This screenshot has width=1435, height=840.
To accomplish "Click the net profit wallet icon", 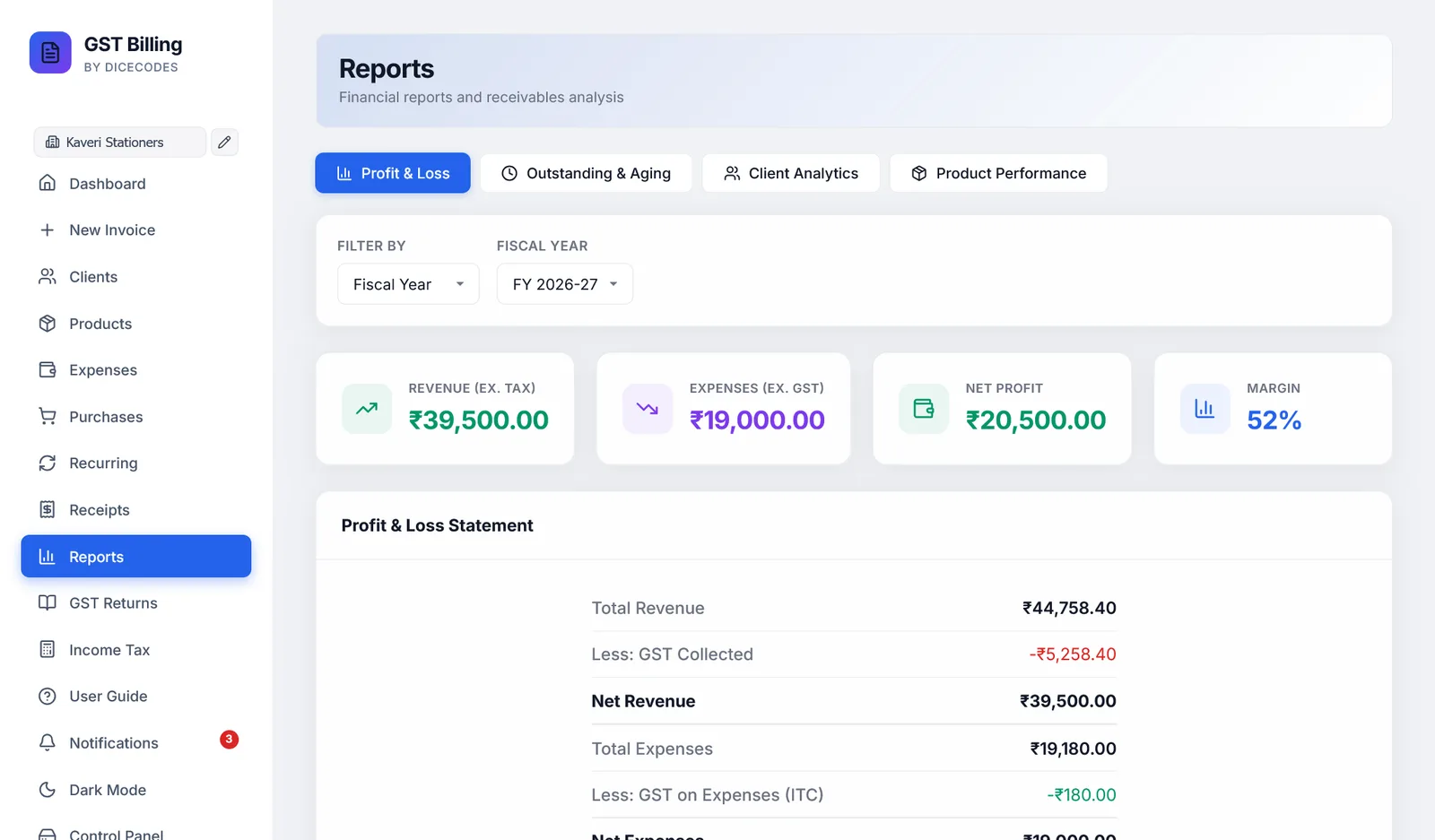I will pos(924,409).
